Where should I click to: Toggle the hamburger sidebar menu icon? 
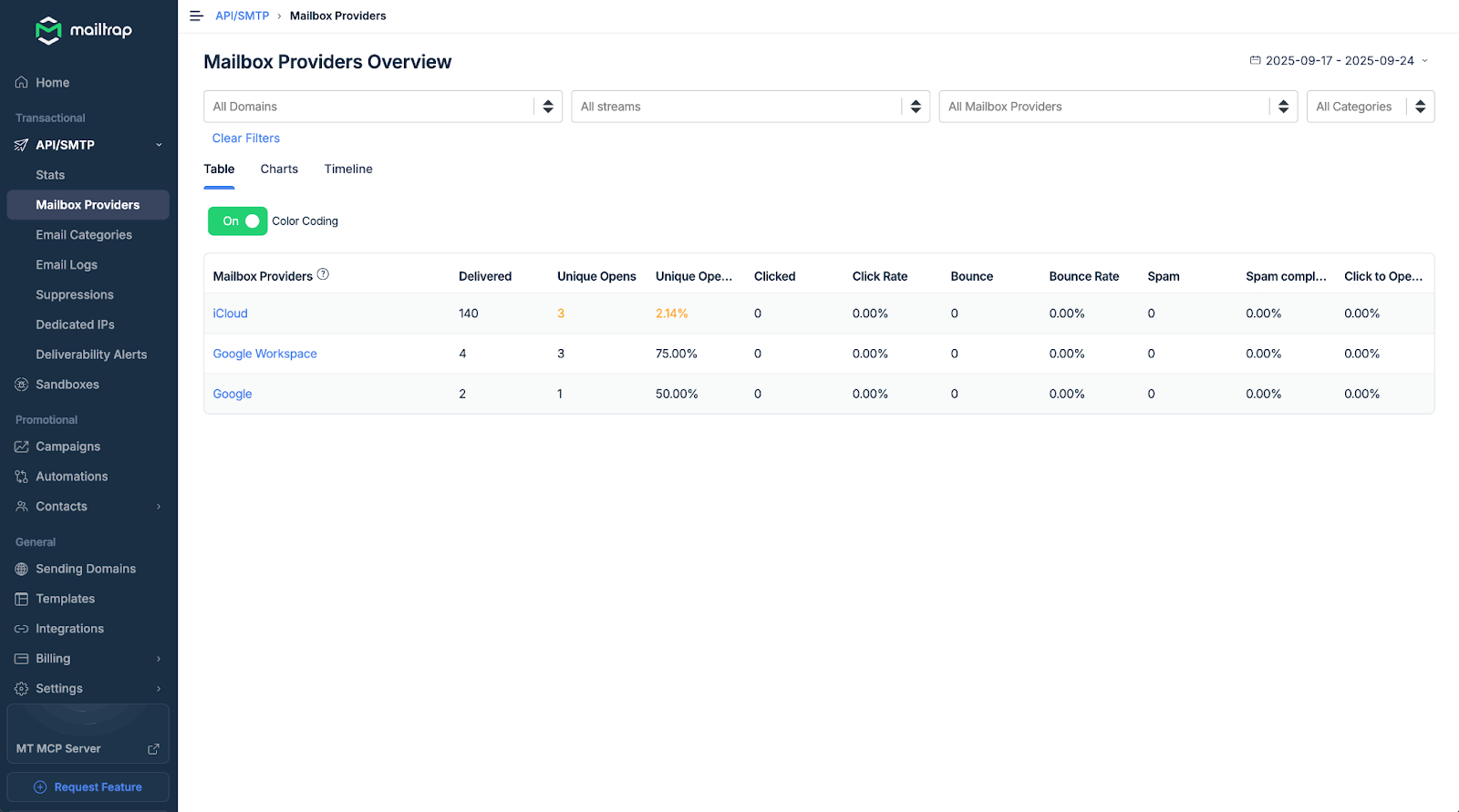(196, 15)
